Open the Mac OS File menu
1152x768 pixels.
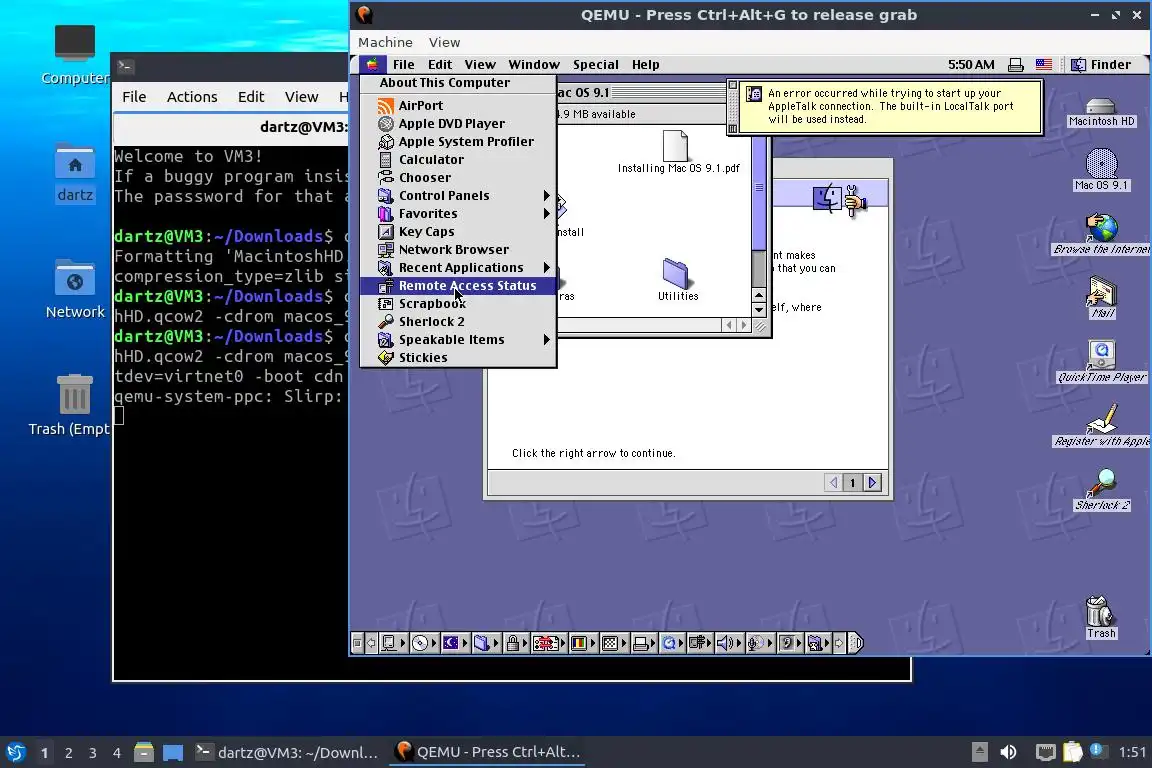point(403,65)
